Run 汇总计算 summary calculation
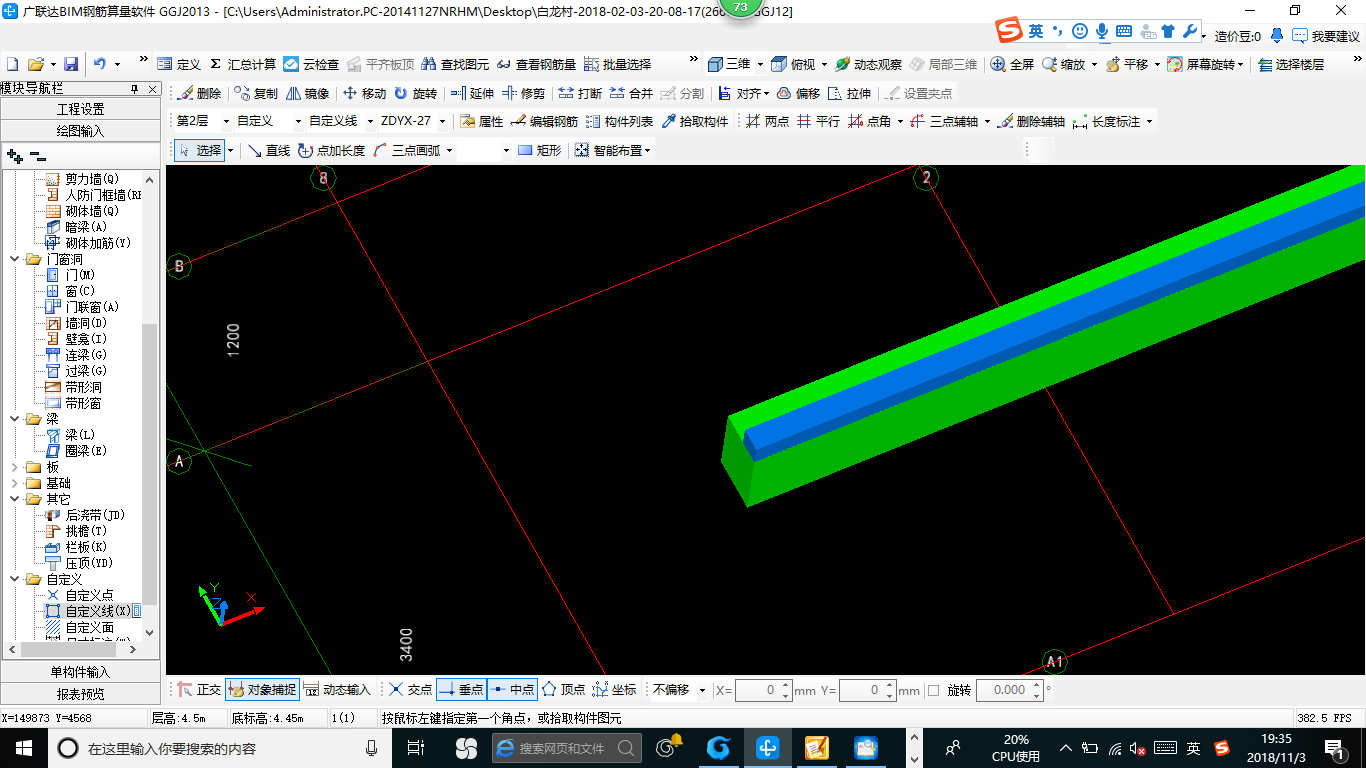This screenshot has height=768, width=1366. [243, 64]
